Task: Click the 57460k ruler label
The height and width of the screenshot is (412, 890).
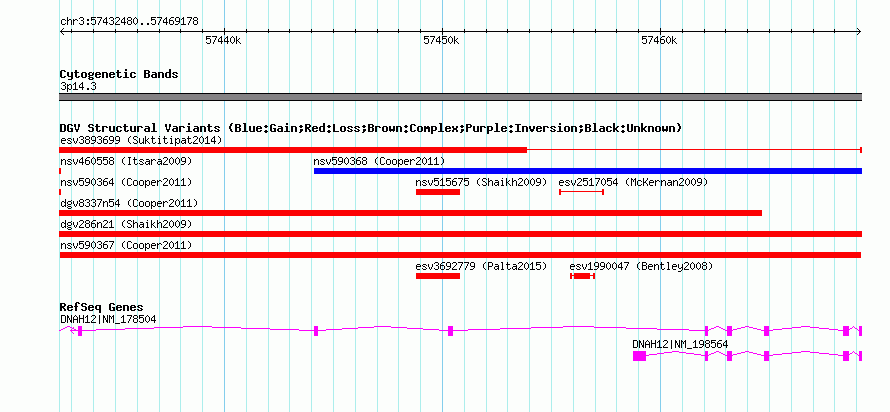Action: click(659, 40)
